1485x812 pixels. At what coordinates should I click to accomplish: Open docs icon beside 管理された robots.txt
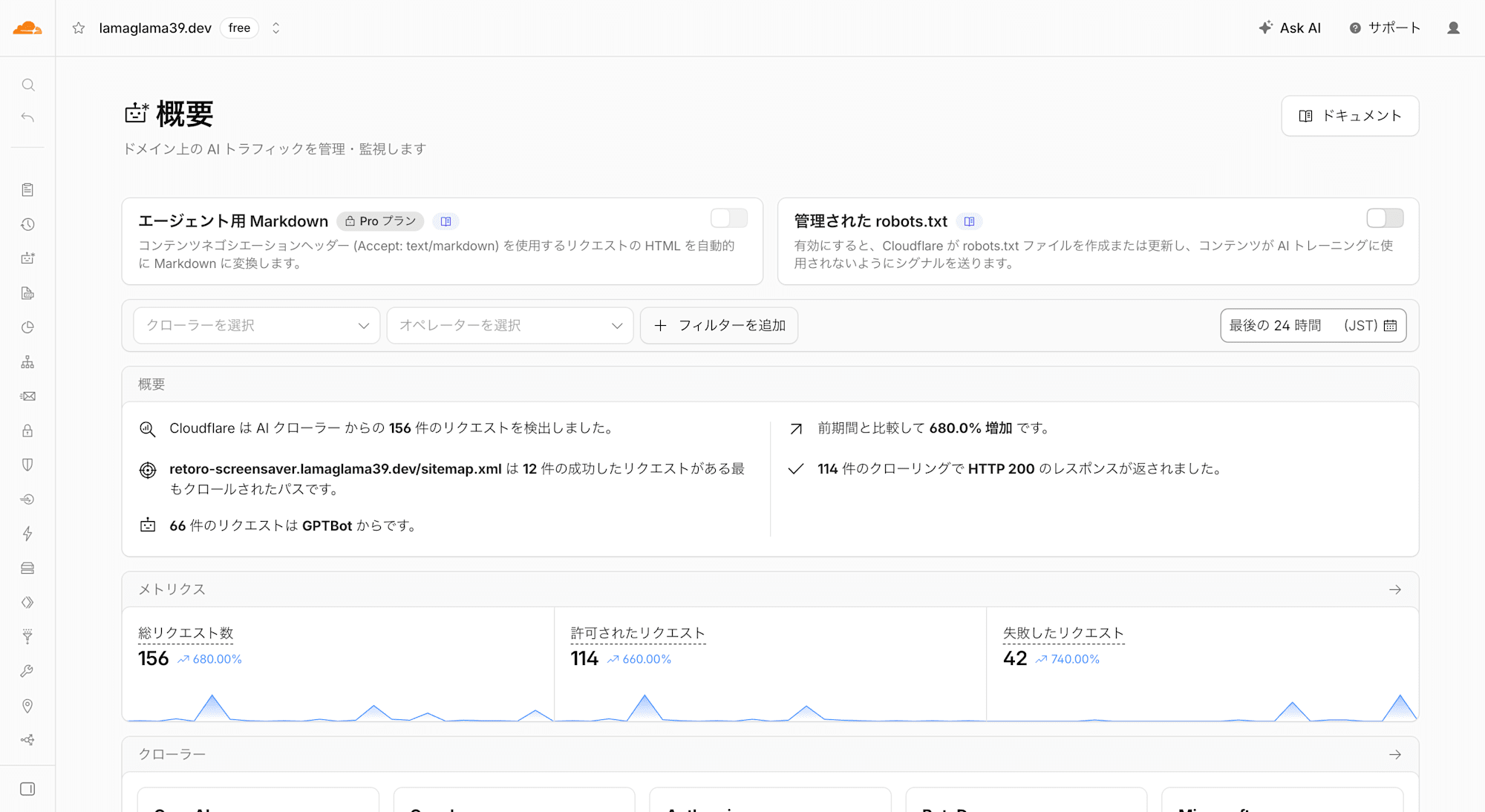point(969,221)
